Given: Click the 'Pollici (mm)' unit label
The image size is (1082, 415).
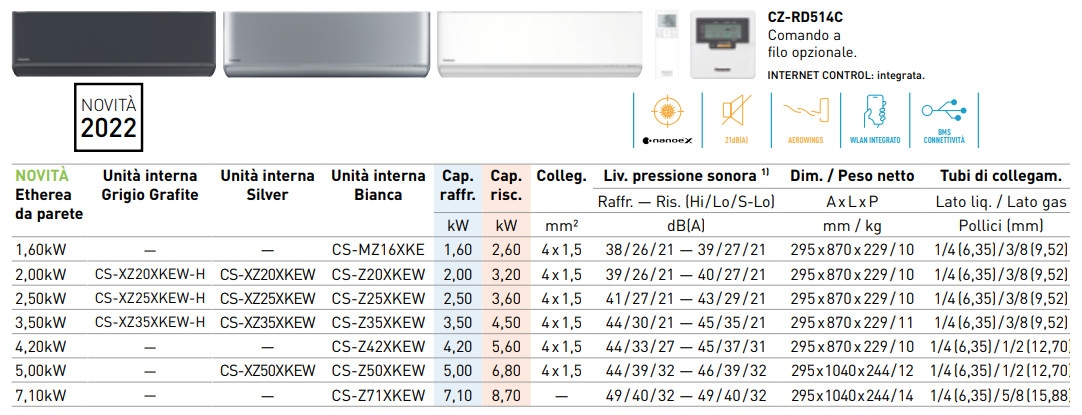Looking at the screenshot, I should coord(1001,225).
